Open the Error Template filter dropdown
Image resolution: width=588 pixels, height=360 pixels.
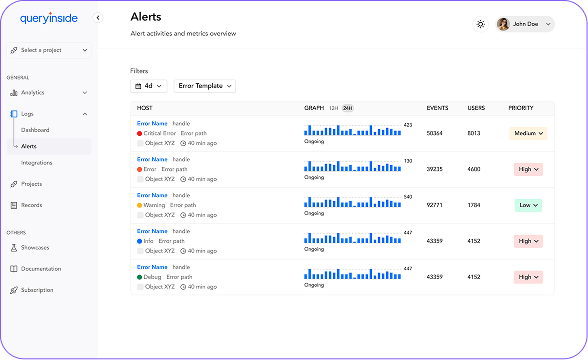[205, 86]
